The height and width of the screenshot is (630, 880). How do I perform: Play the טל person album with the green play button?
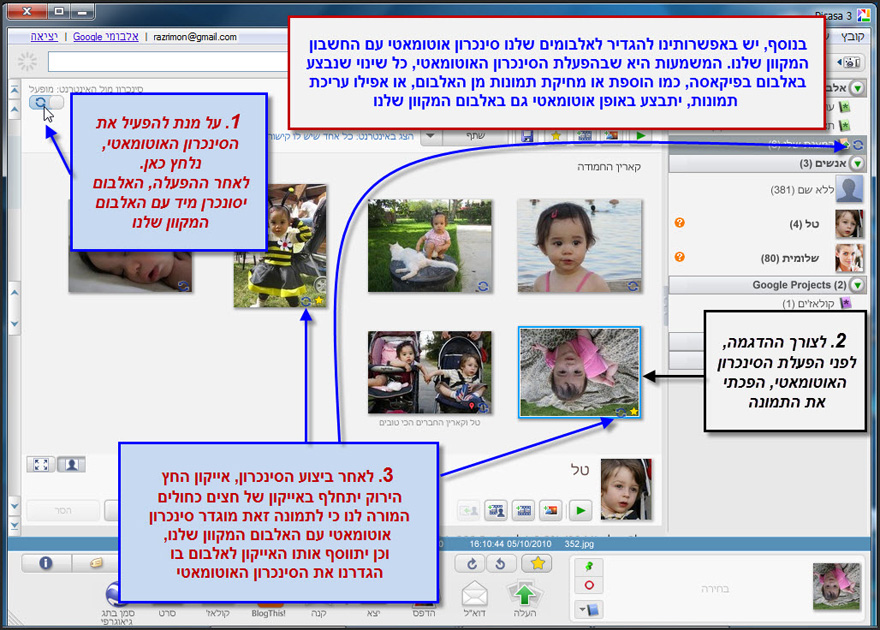[580, 511]
